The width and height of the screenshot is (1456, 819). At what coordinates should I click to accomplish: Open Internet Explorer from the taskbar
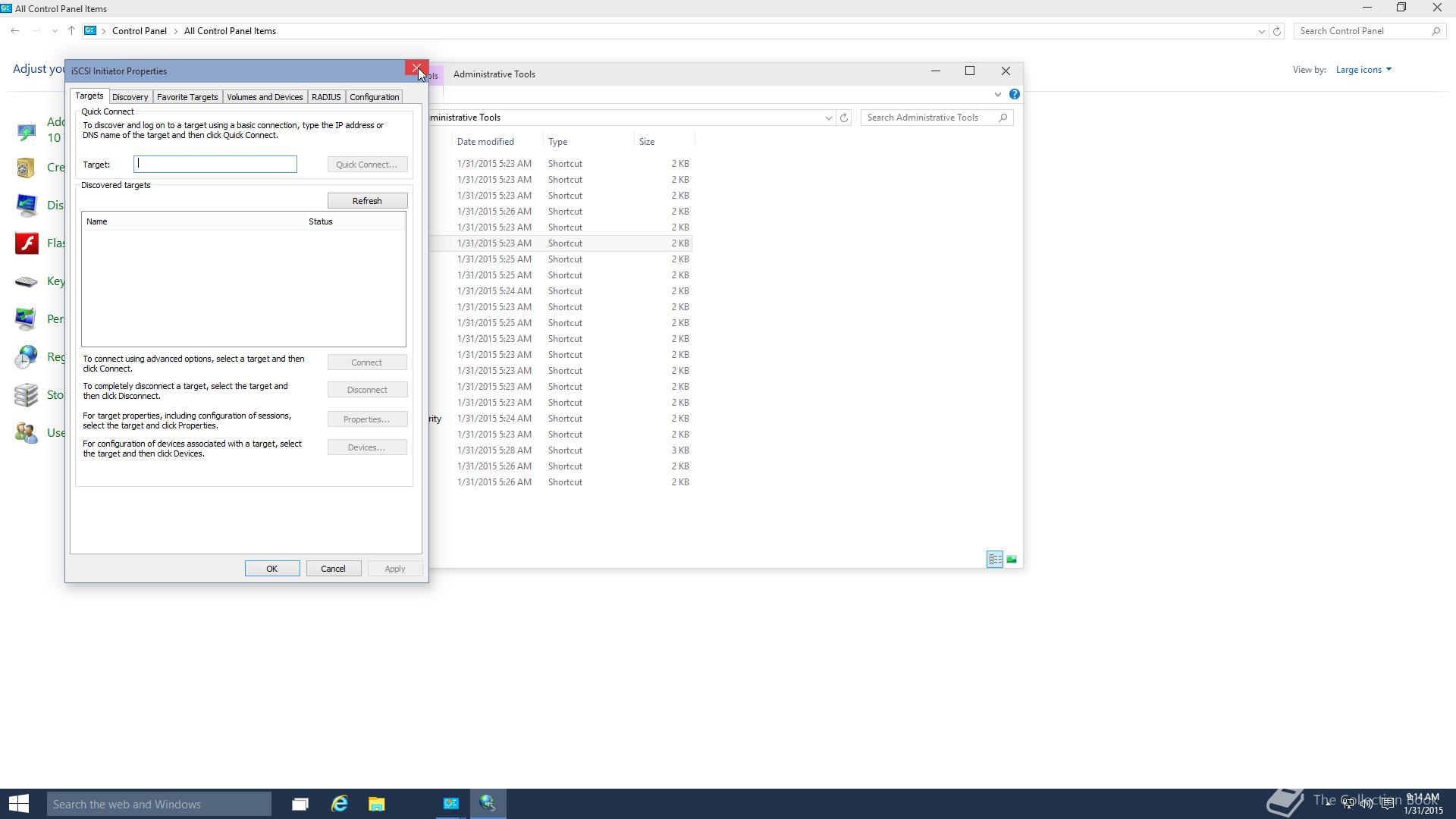339,804
